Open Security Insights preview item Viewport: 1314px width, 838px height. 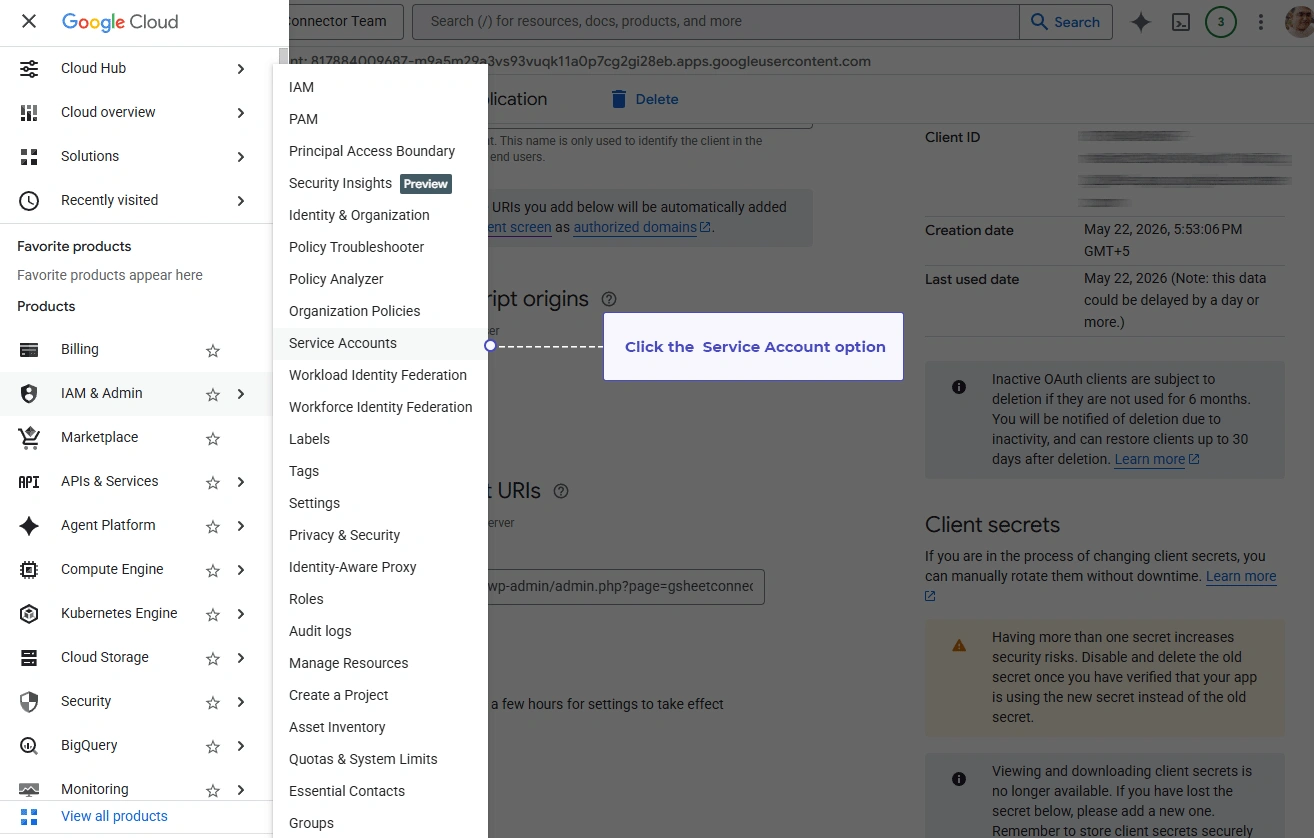pos(381,183)
